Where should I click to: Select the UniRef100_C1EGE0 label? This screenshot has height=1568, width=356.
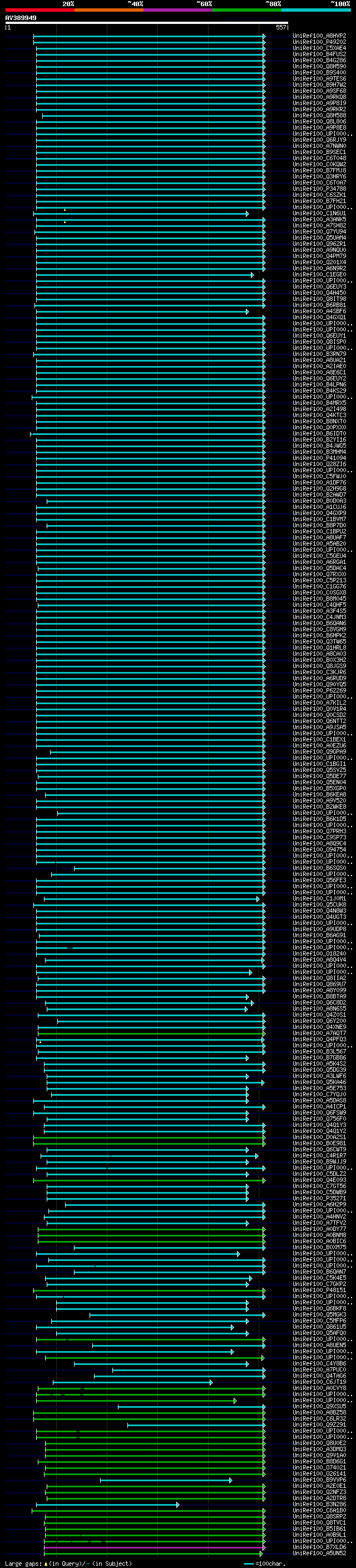tap(319, 275)
